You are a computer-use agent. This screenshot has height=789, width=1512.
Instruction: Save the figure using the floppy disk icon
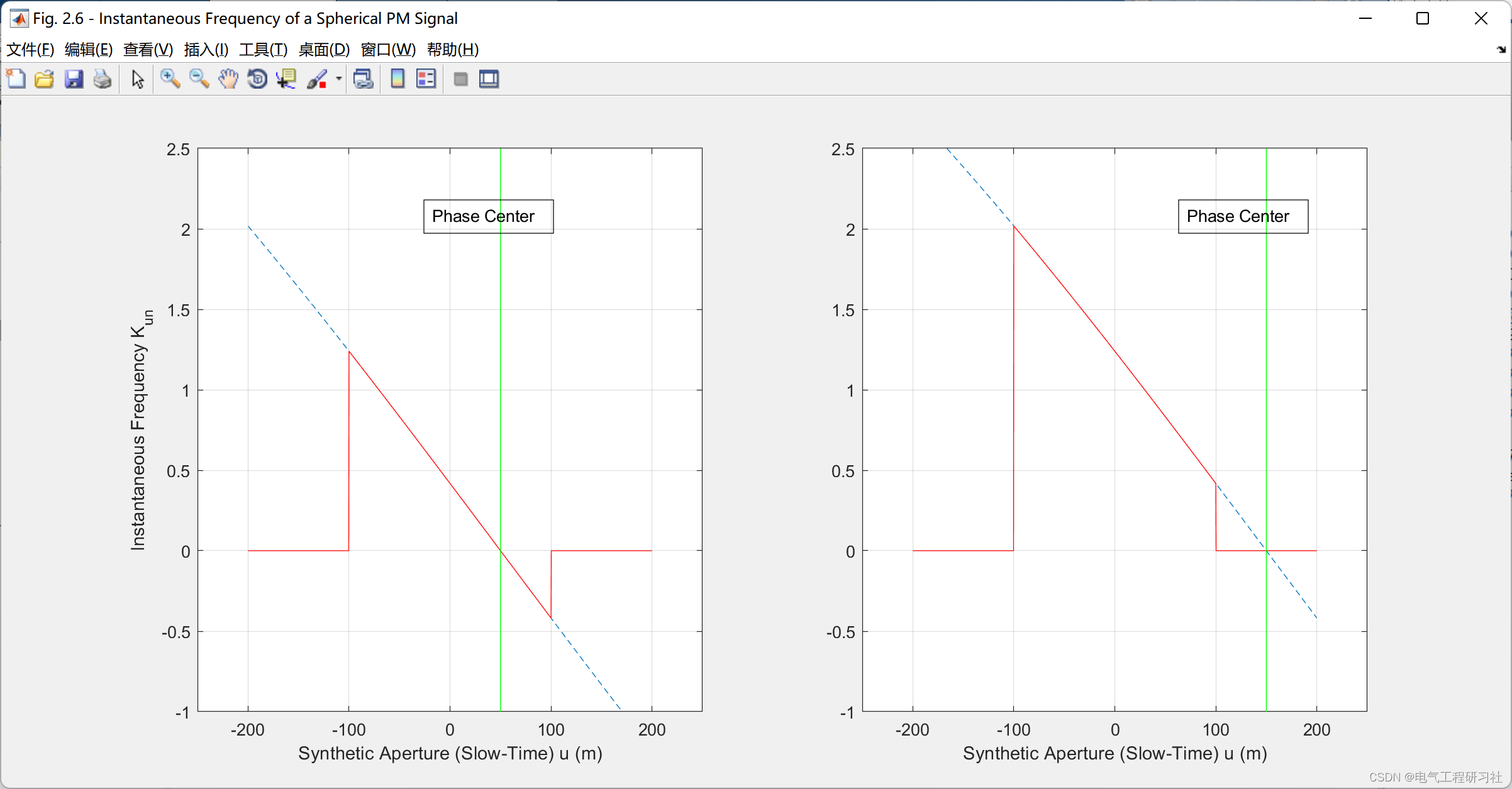click(x=74, y=79)
